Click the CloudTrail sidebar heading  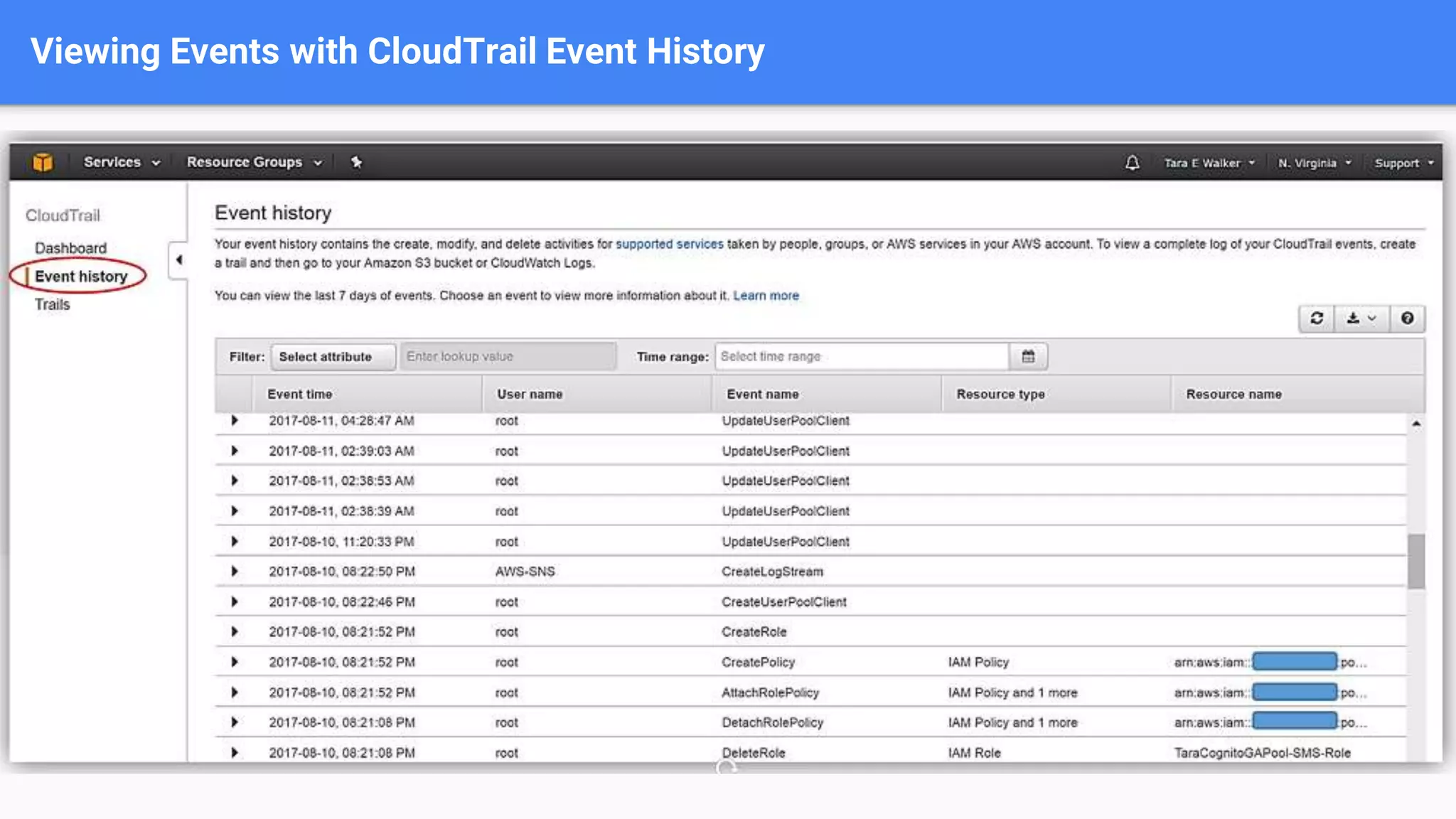pos(63,215)
